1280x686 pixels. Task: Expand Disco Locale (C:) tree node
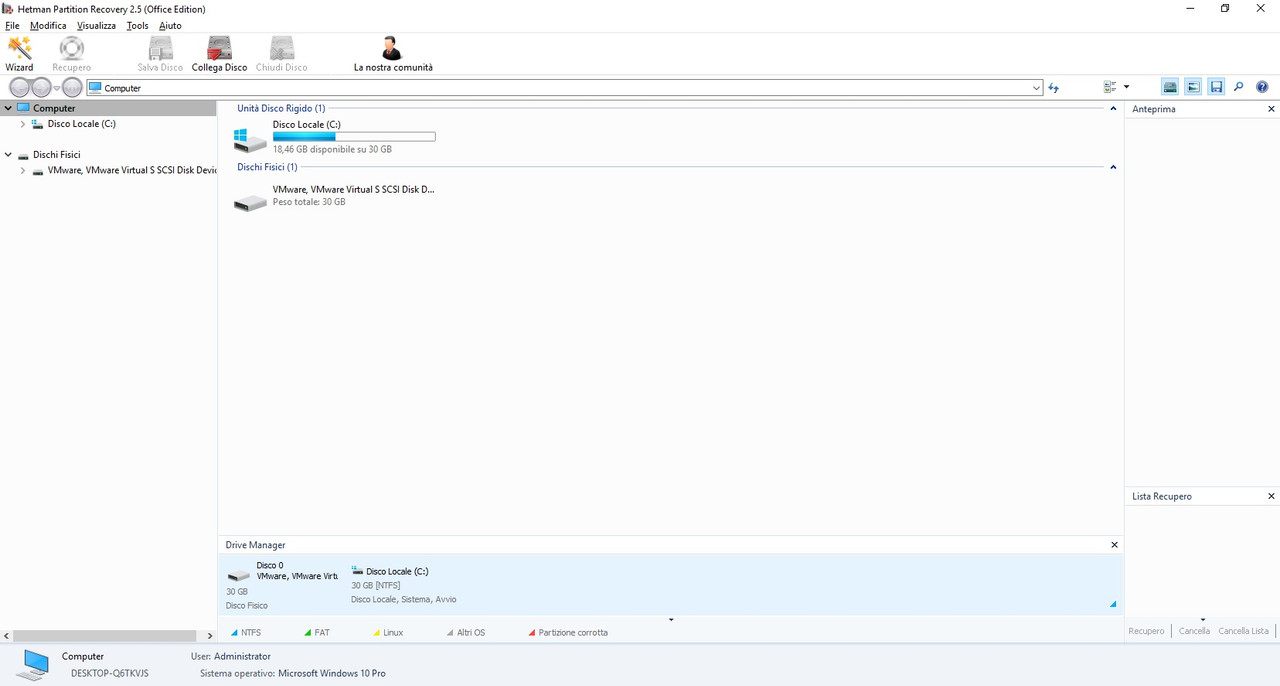pyautogui.click(x=23, y=124)
